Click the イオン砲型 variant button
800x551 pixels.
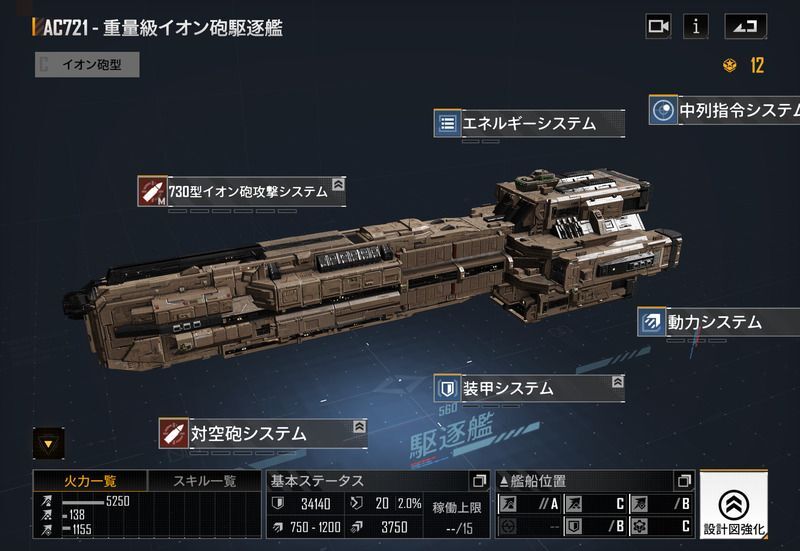87,65
